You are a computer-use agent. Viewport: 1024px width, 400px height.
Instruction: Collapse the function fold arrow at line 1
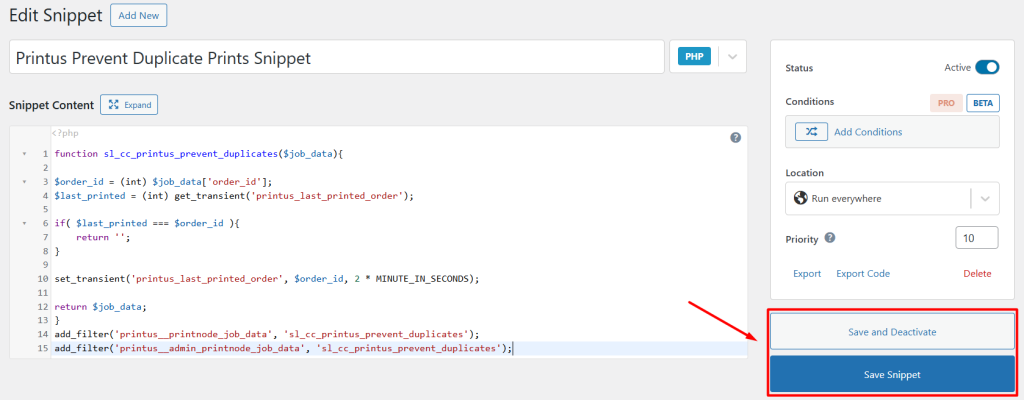[x=24, y=154]
